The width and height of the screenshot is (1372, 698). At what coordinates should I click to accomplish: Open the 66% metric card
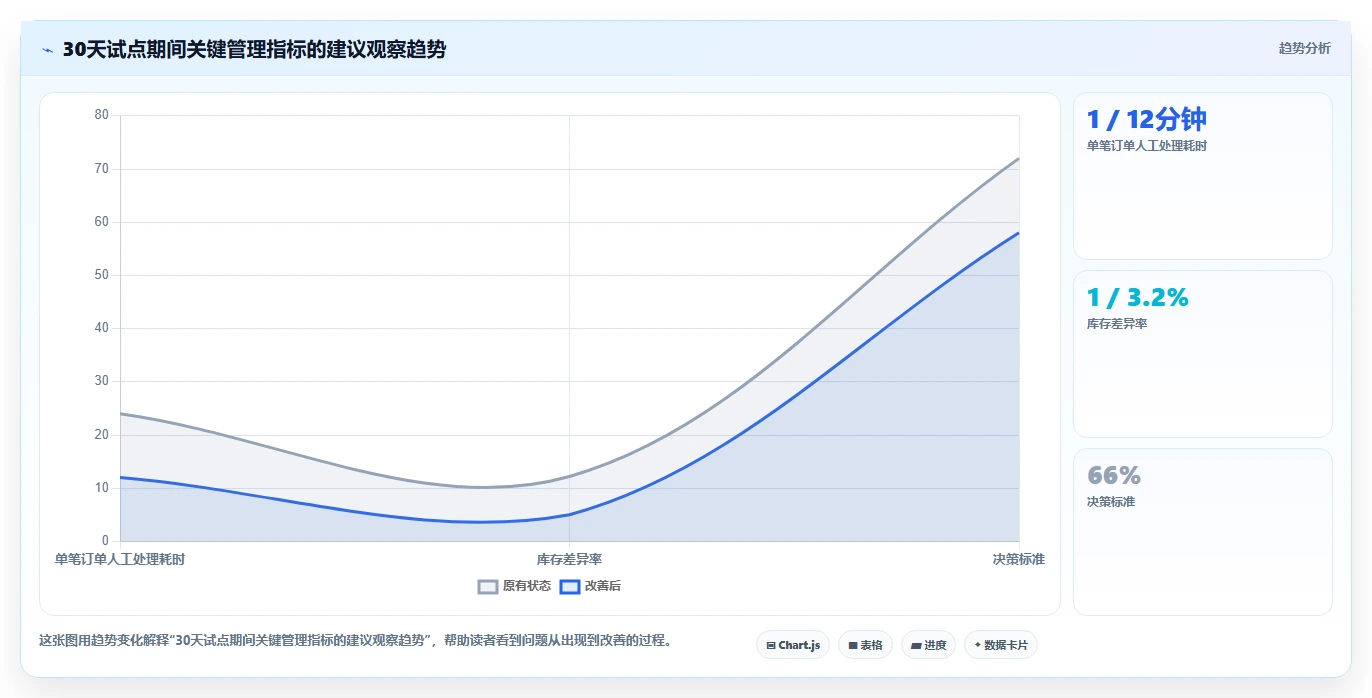coord(1203,532)
